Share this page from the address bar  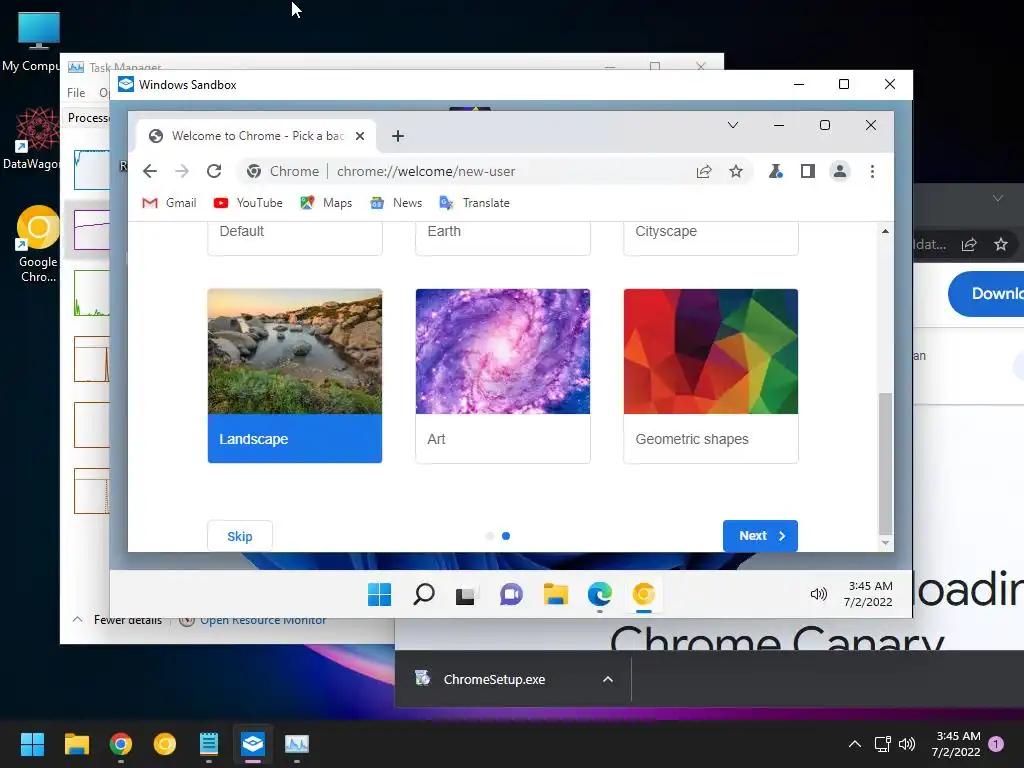(x=703, y=171)
